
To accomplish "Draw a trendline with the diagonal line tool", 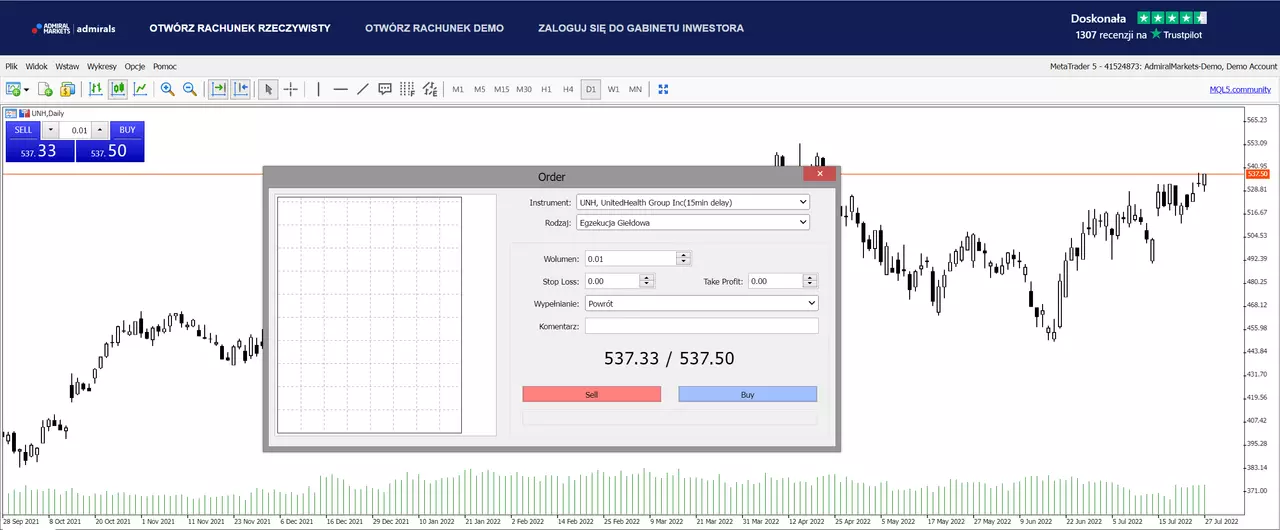I will point(362,89).
